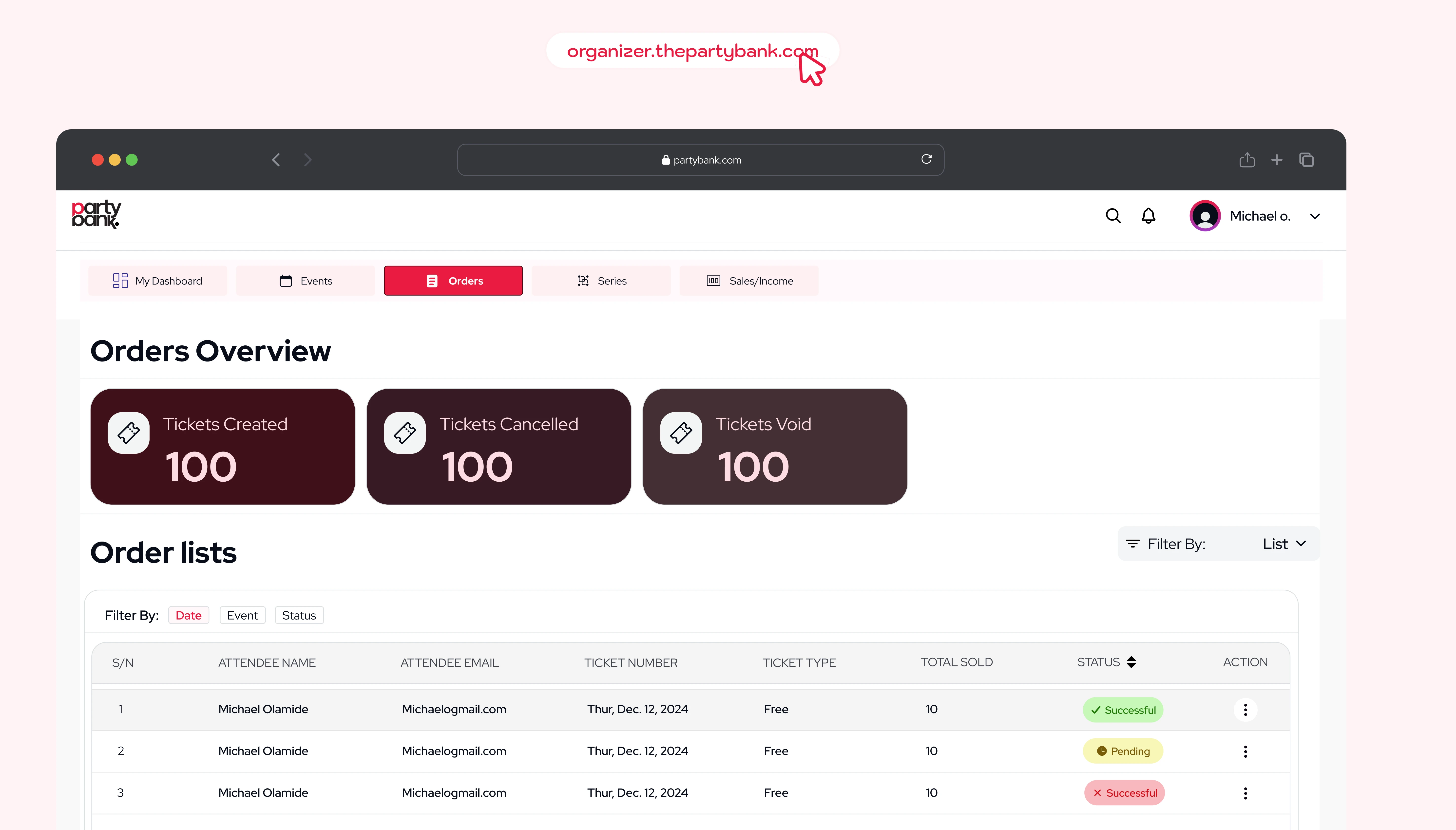Switch to the Events tab
Viewport: 1456px width, 830px height.
(x=306, y=281)
